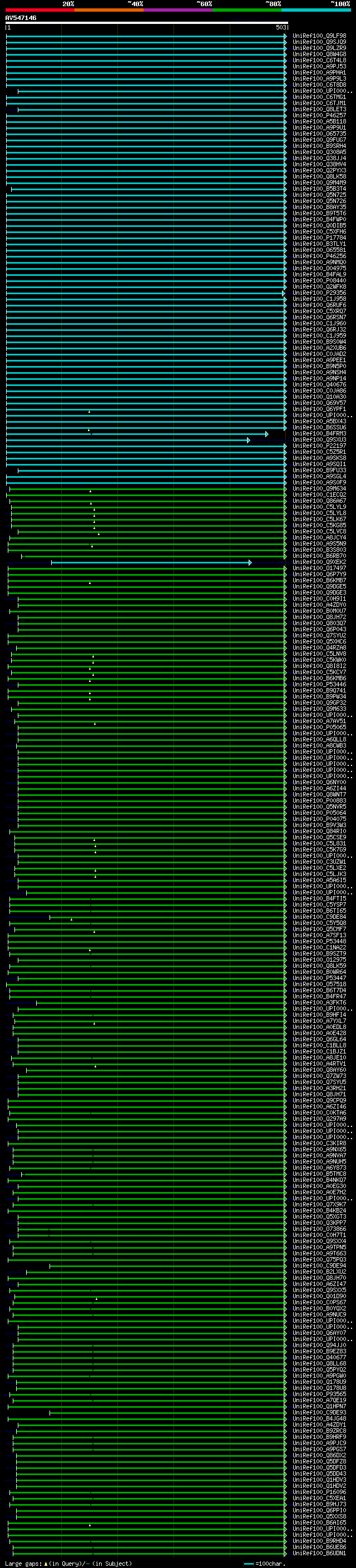Image resolution: width=356 pixels, height=1568 pixels.
Task: Open UniRef100_B9SRH4 entry
Action: [x=319, y=146]
